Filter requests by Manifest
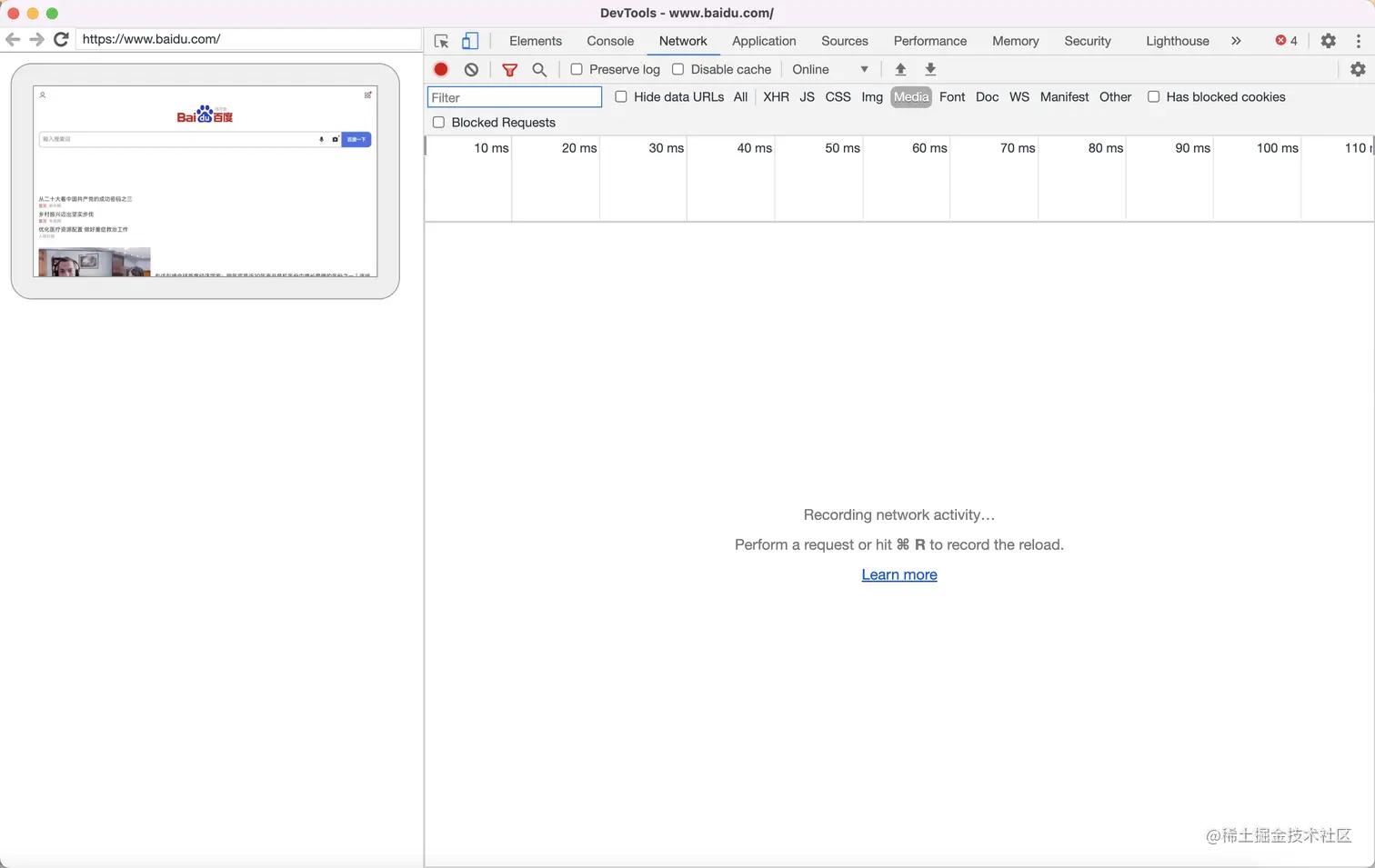The width and height of the screenshot is (1375, 868). point(1064,97)
